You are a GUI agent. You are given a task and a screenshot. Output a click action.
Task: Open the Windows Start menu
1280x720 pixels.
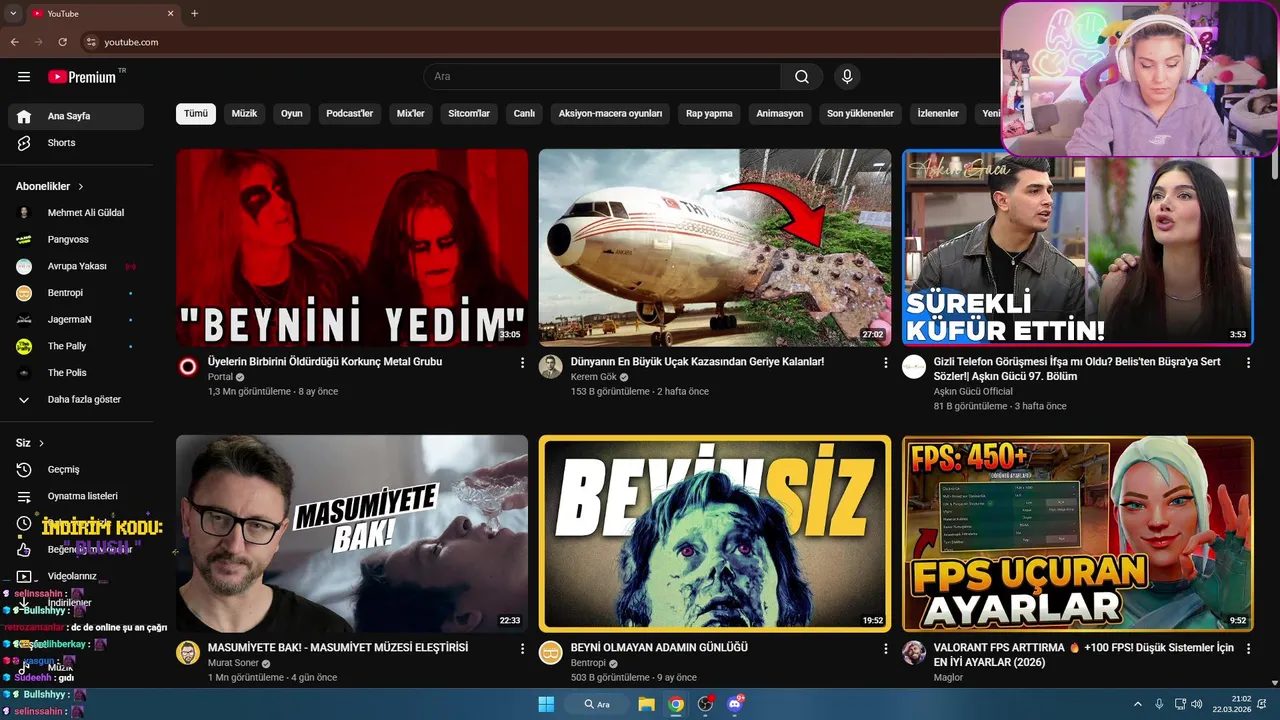click(546, 704)
